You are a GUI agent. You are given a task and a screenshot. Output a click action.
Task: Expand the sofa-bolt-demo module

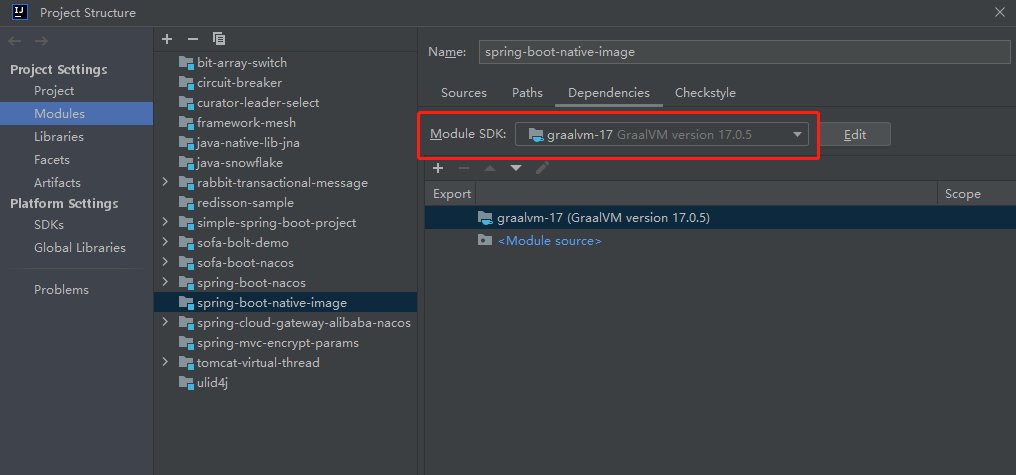coord(165,242)
